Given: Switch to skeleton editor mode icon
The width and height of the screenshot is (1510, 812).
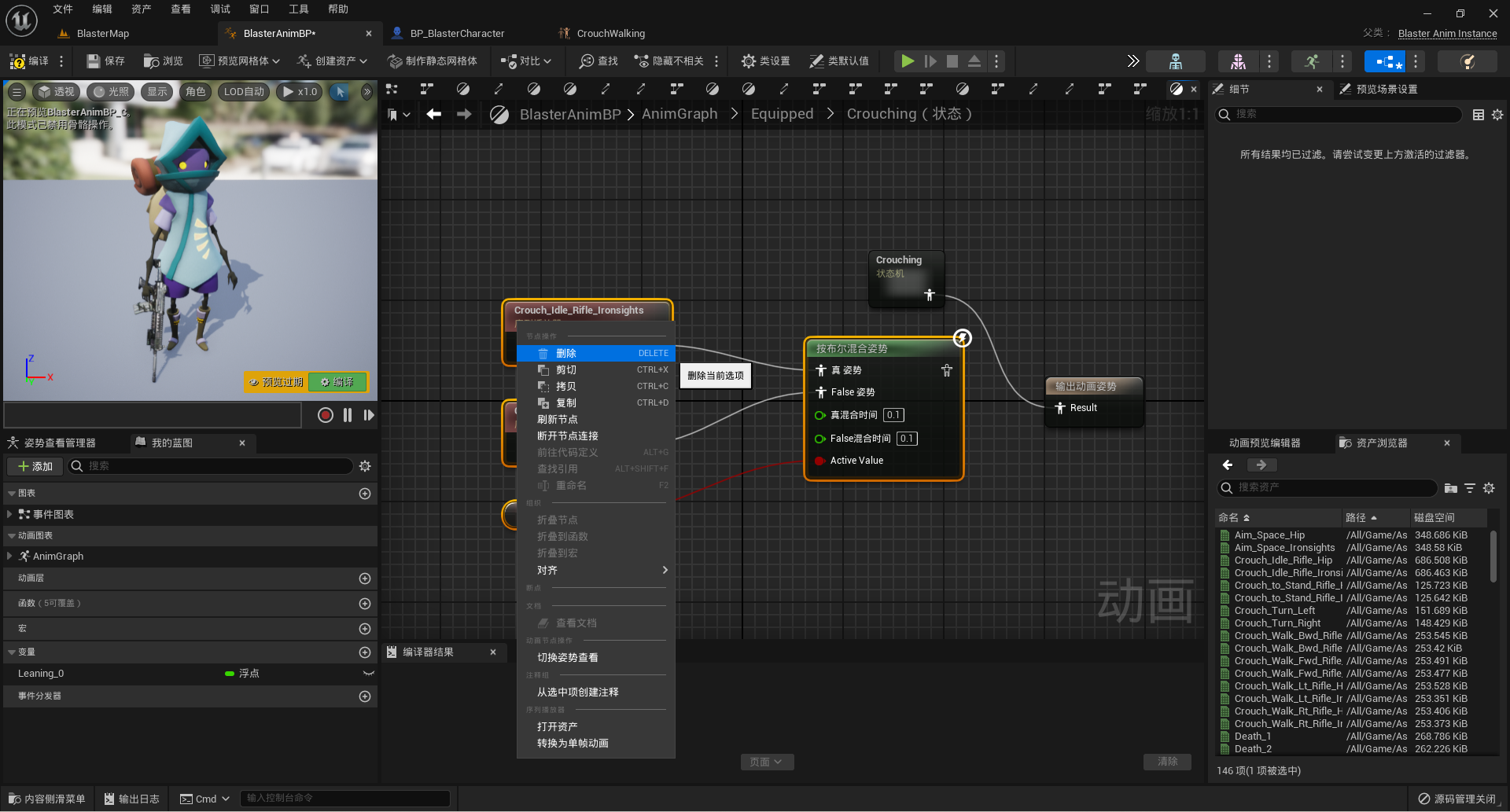Looking at the screenshot, I should (1175, 61).
